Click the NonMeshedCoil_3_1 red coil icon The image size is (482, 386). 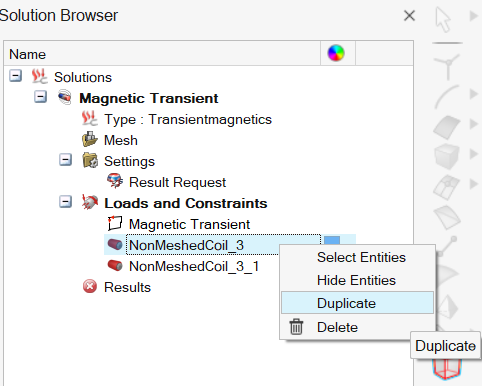pyautogui.click(x=115, y=266)
